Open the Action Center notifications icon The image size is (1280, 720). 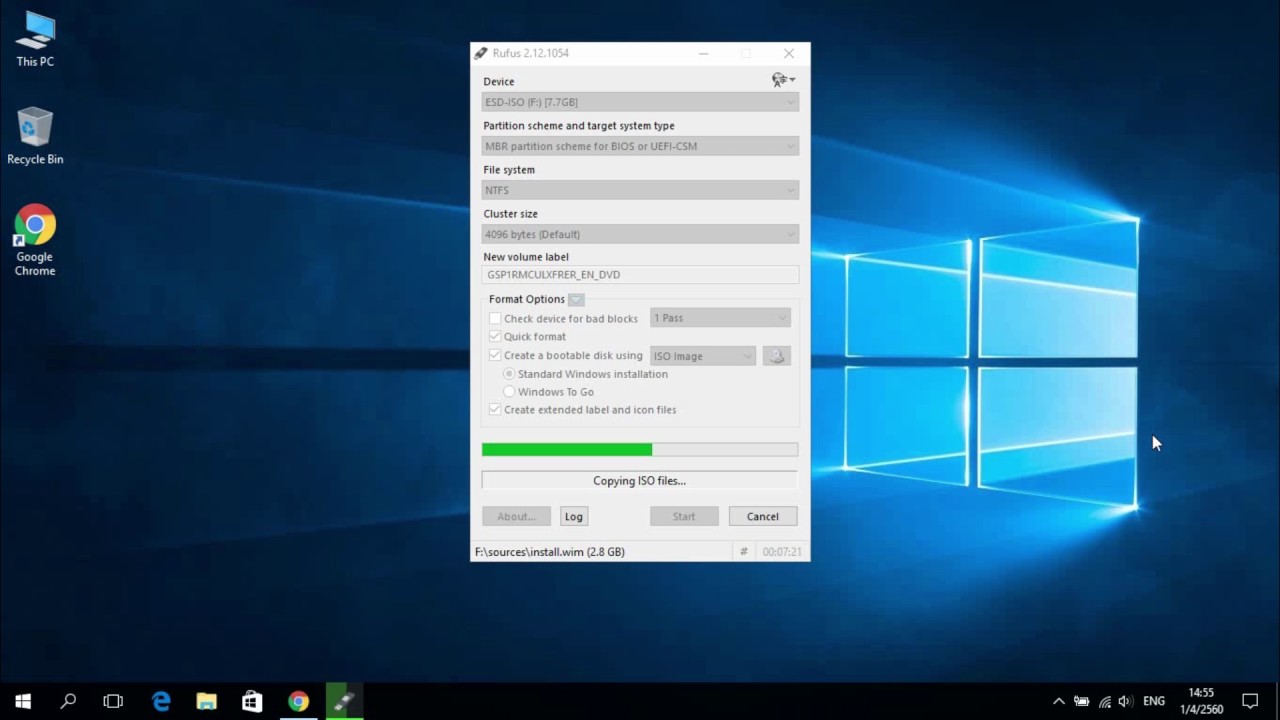click(x=1250, y=701)
